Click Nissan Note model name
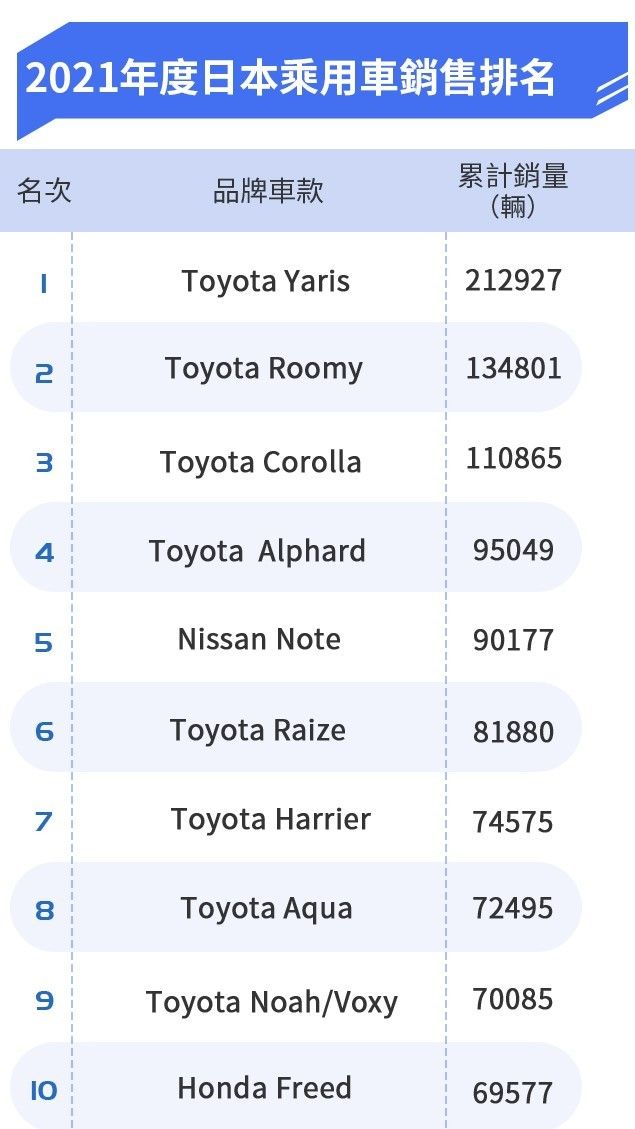635x1129 pixels. (259, 639)
